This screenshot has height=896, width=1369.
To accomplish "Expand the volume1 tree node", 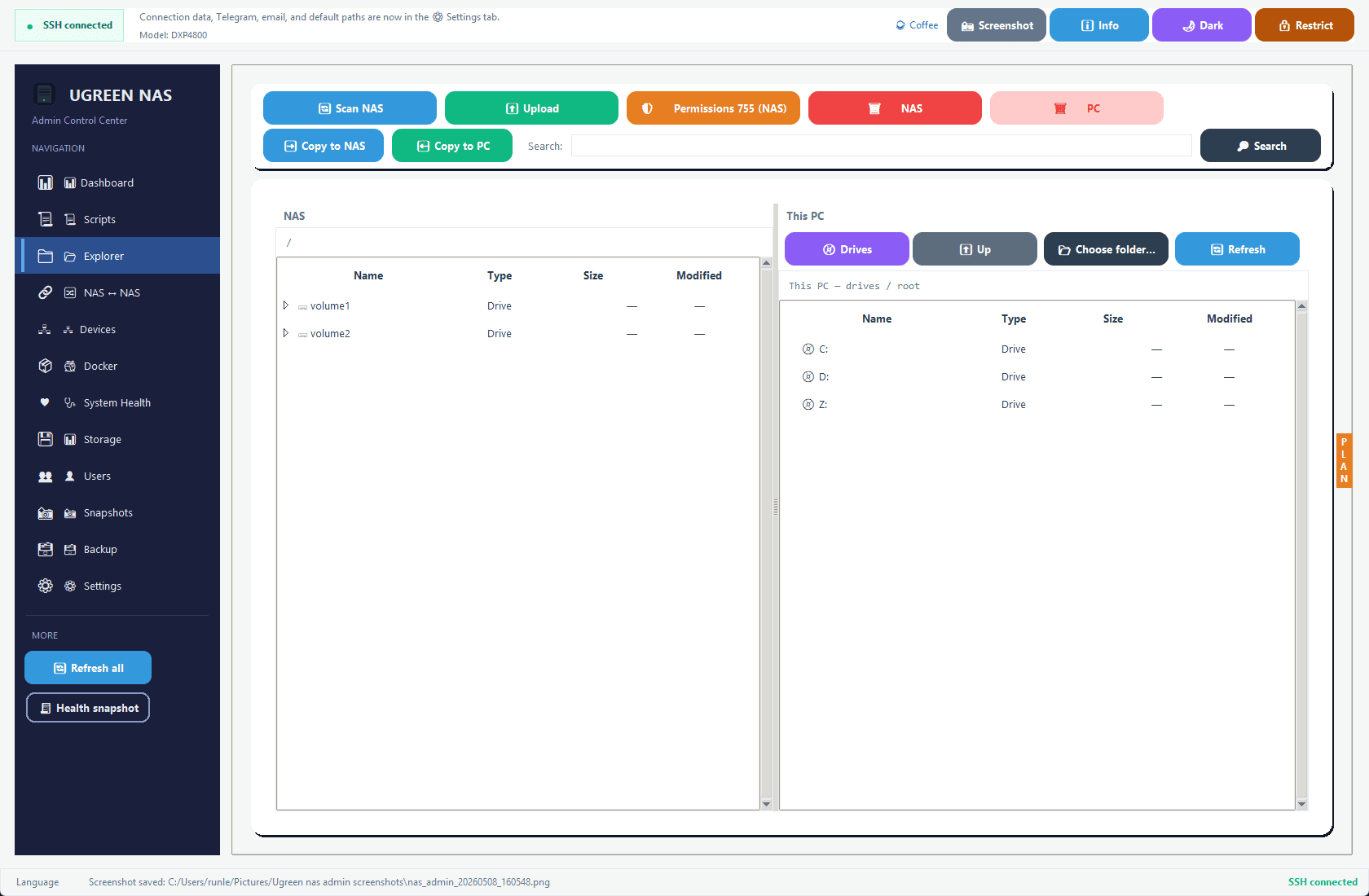I will point(286,305).
